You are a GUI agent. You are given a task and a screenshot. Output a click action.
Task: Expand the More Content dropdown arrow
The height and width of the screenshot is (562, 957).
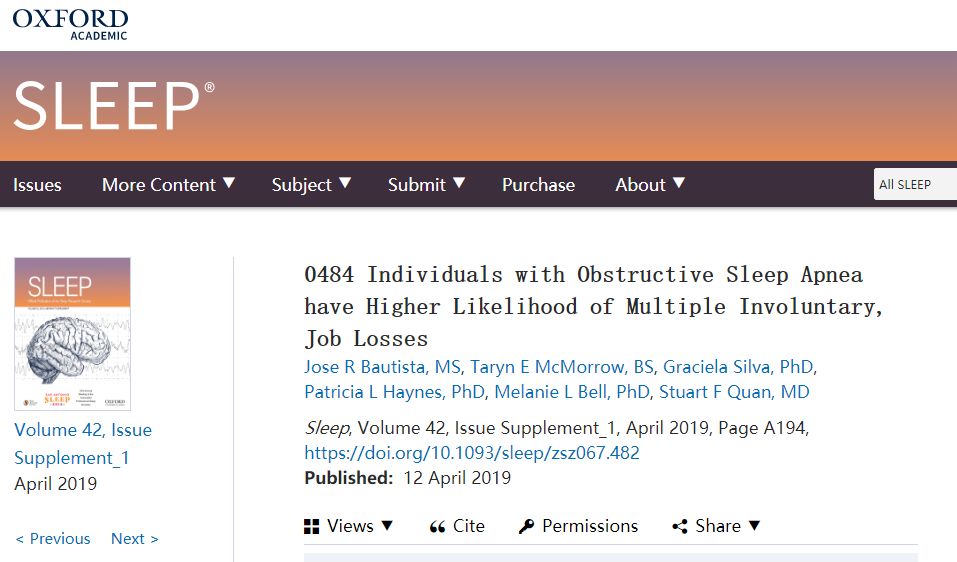(x=229, y=182)
